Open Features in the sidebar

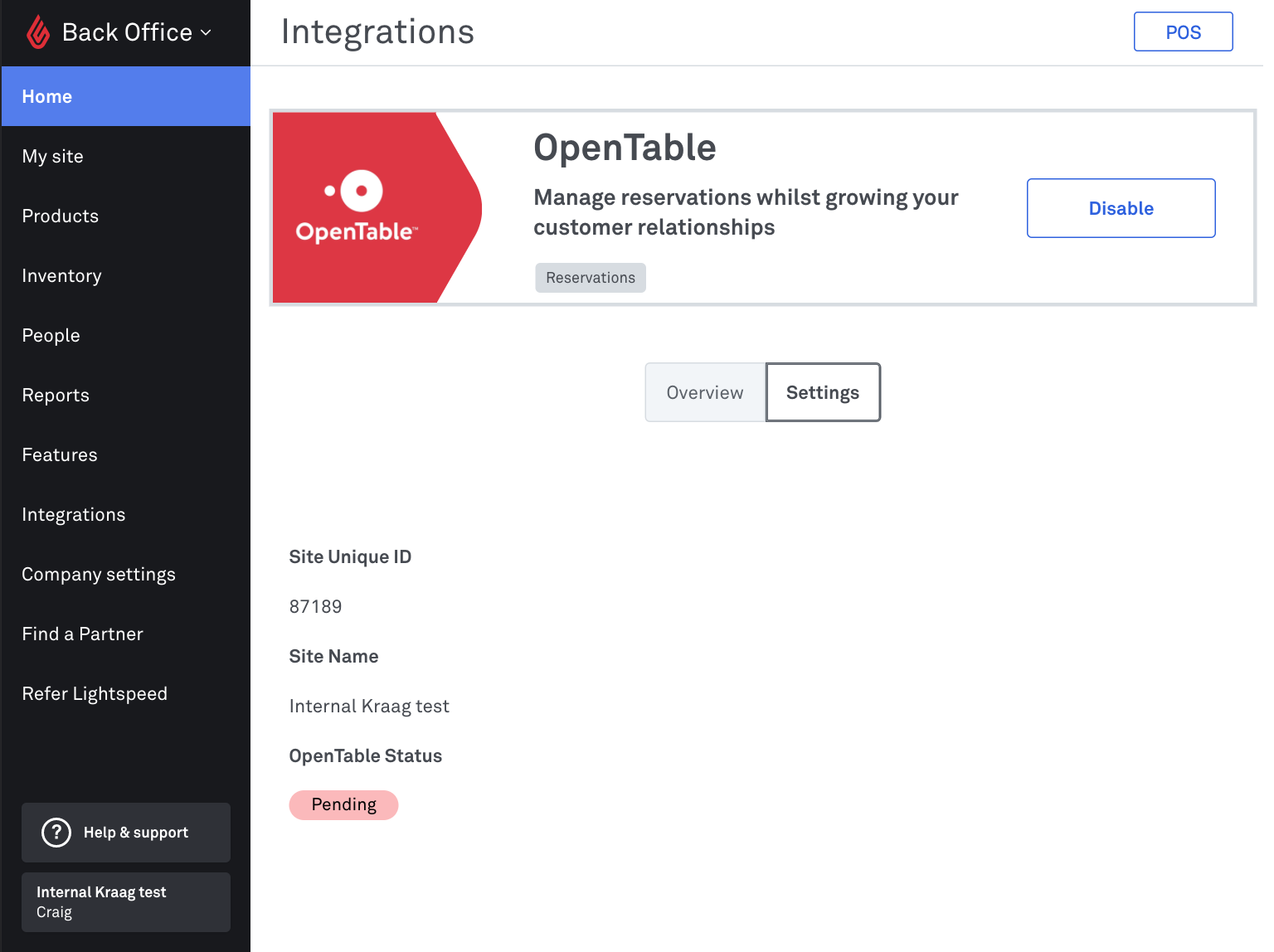coord(60,454)
